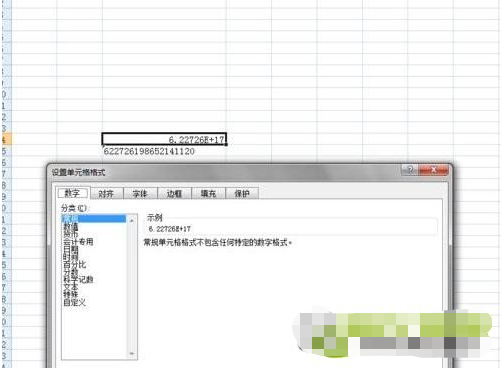This screenshot has width=501, height=369.
Task: Select the 特殊 category item
Action: pyautogui.click(x=71, y=295)
